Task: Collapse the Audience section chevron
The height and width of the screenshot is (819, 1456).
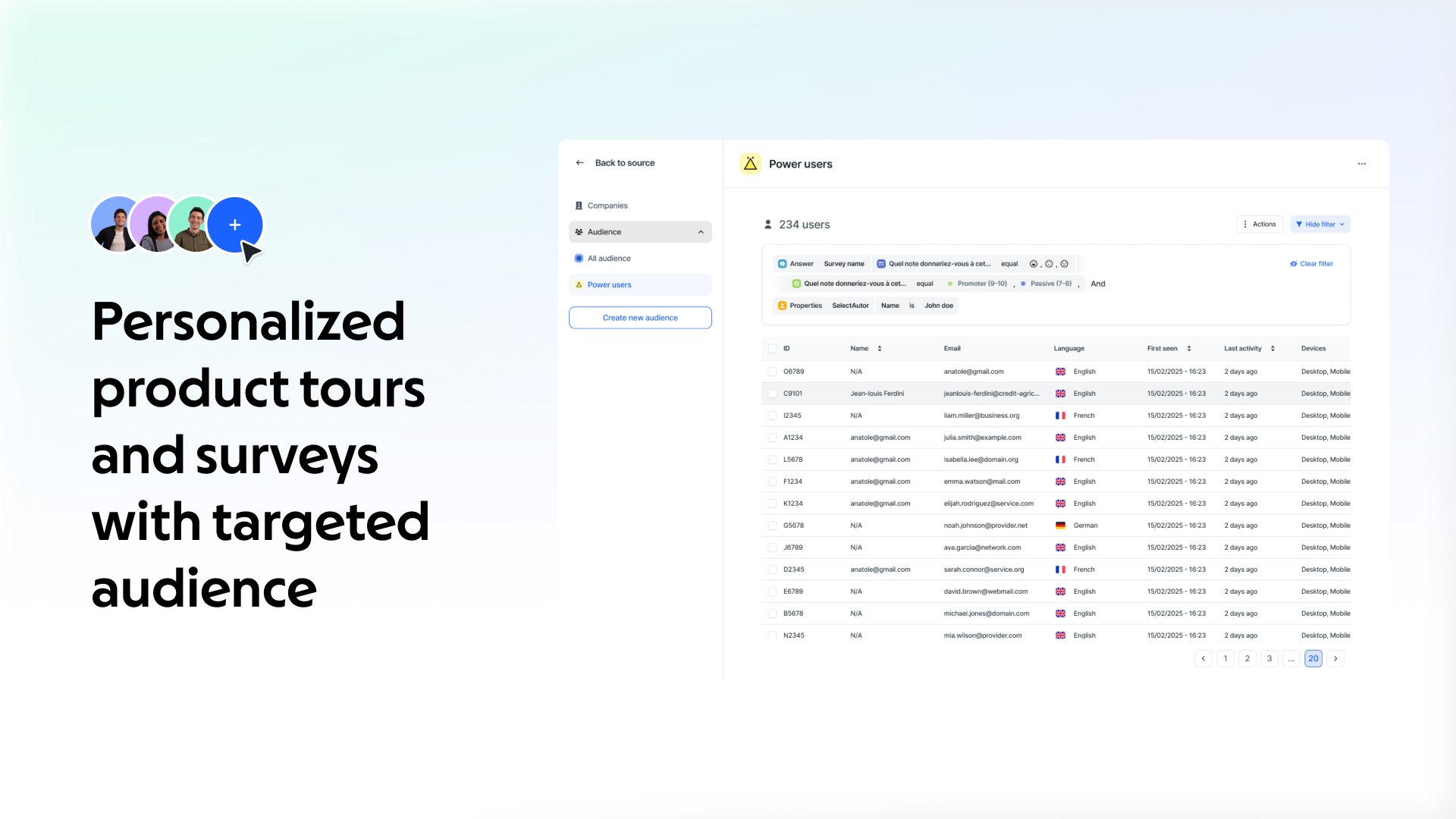Action: point(701,232)
